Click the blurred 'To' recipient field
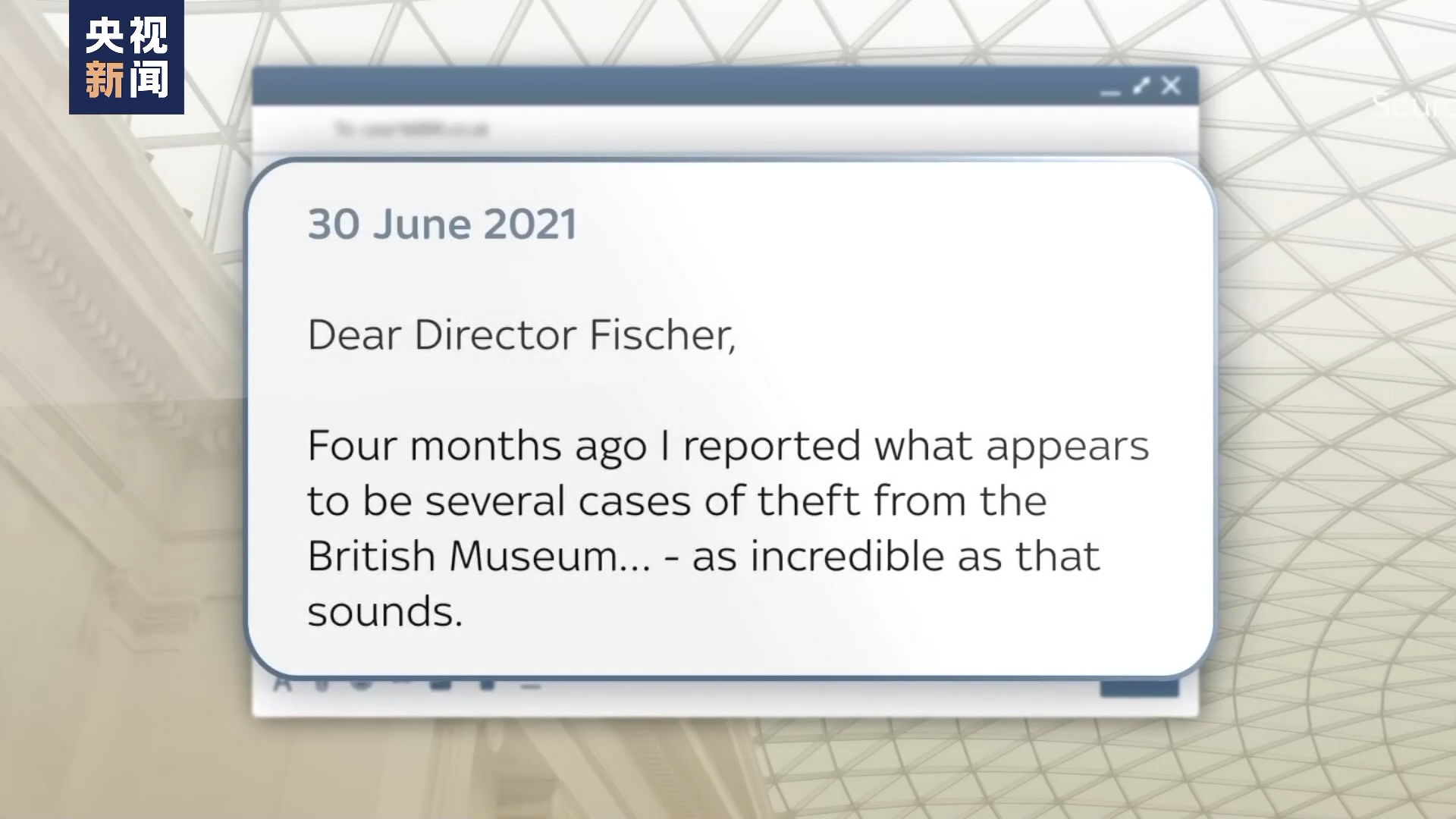Screen dimensions: 1456x819 click(x=412, y=130)
